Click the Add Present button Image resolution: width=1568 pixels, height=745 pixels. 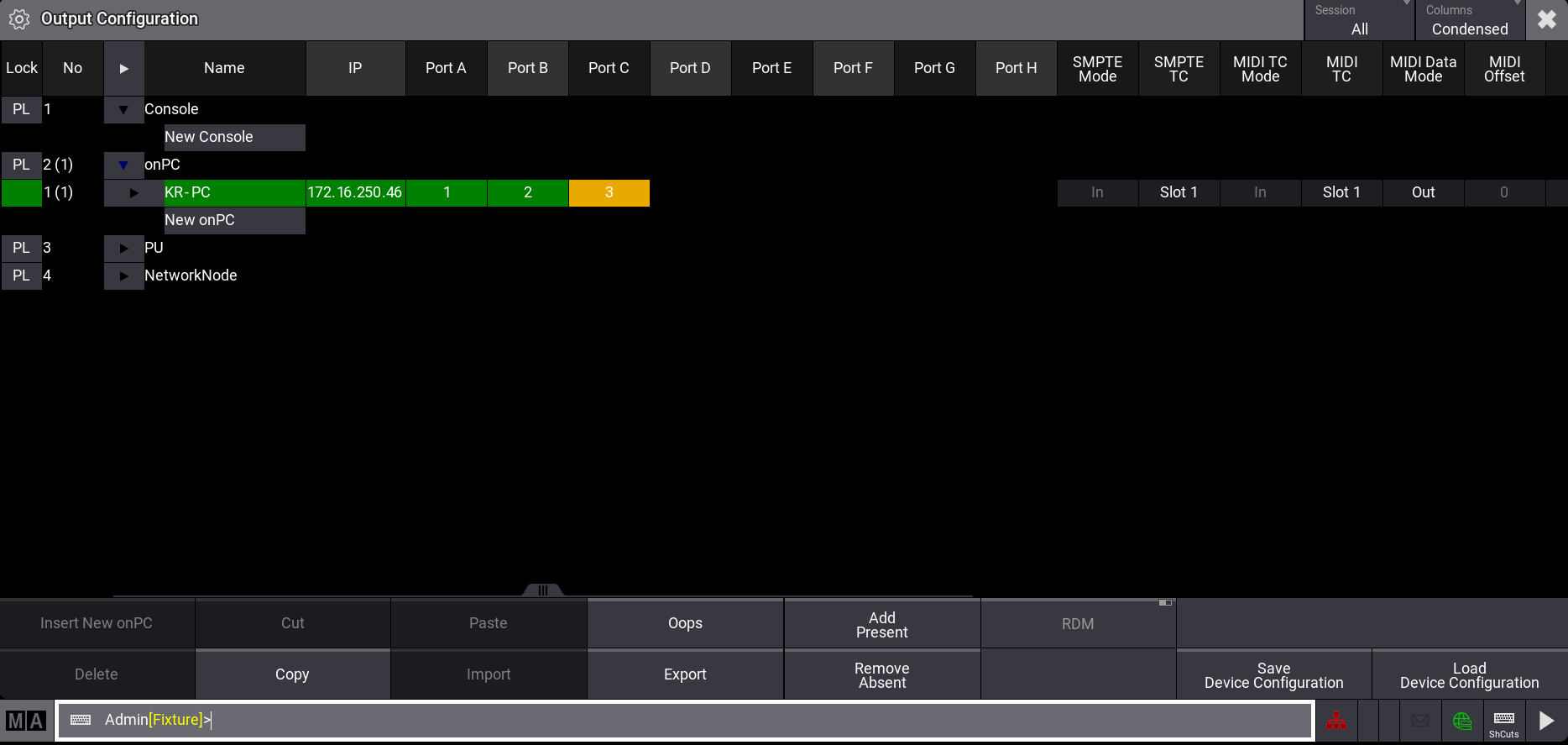pos(881,624)
